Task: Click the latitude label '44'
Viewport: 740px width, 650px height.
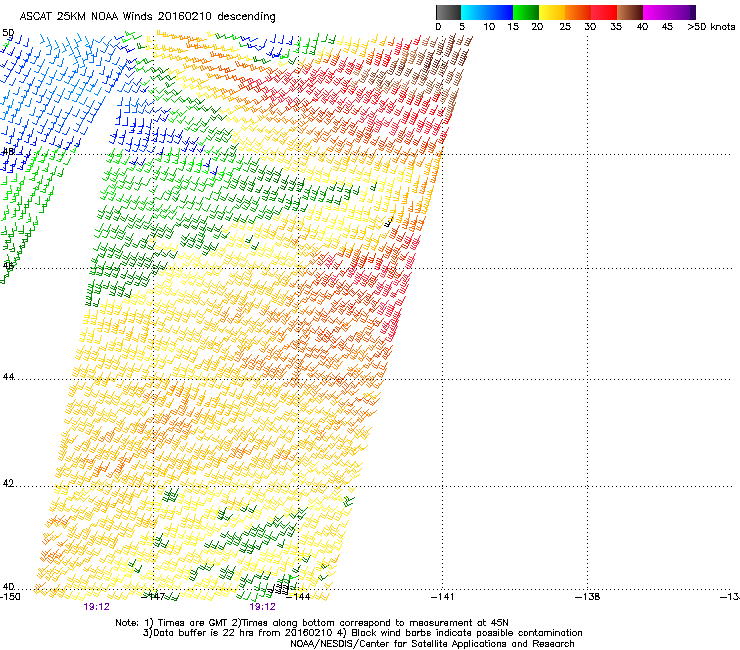Action: (8, 377)
